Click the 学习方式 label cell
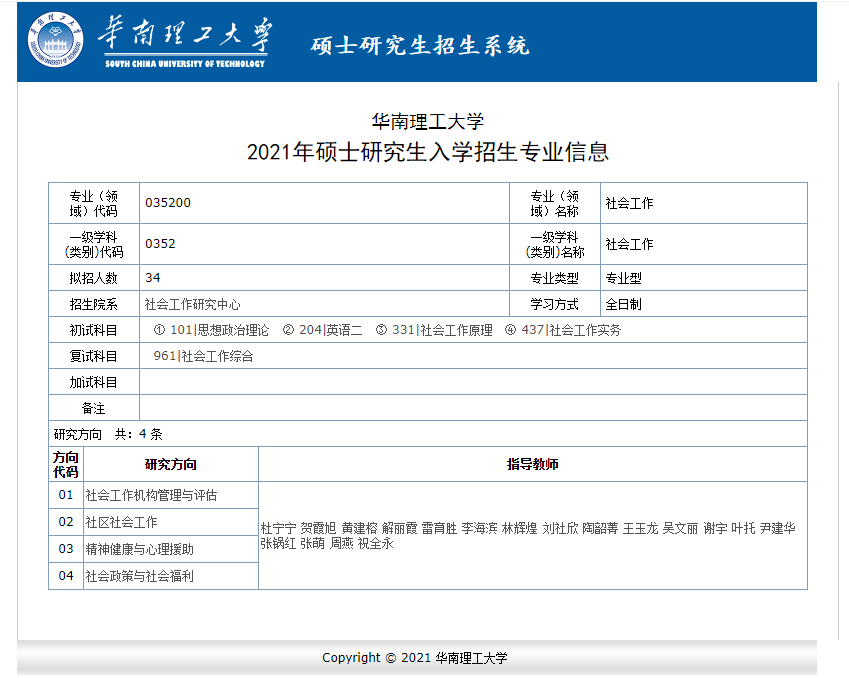 tap(554, 304)
